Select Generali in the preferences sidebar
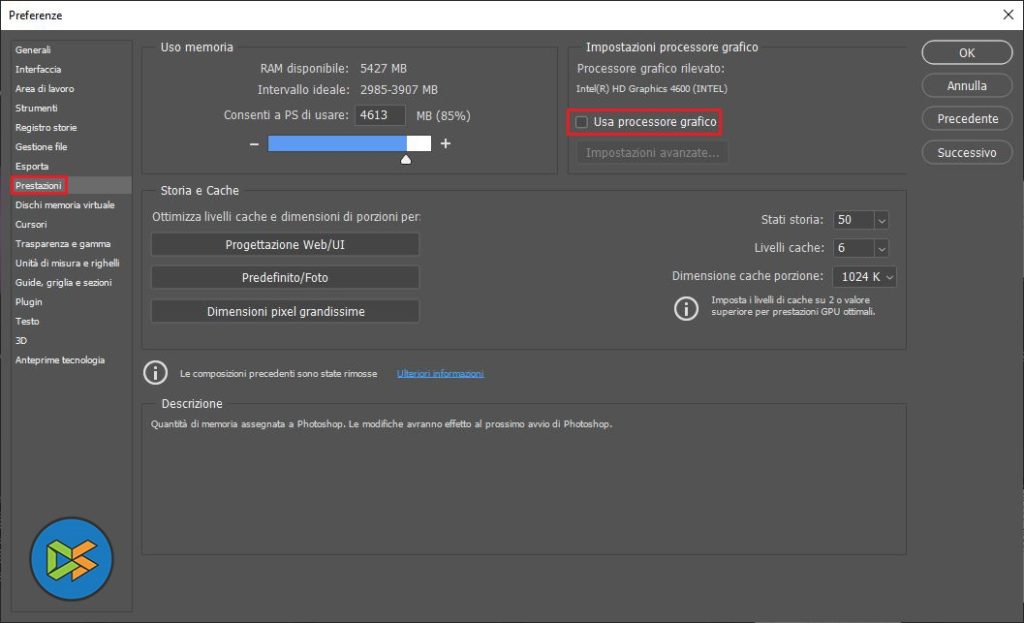This screenshot has width=1024, height=623. click(x=33, y=50)
